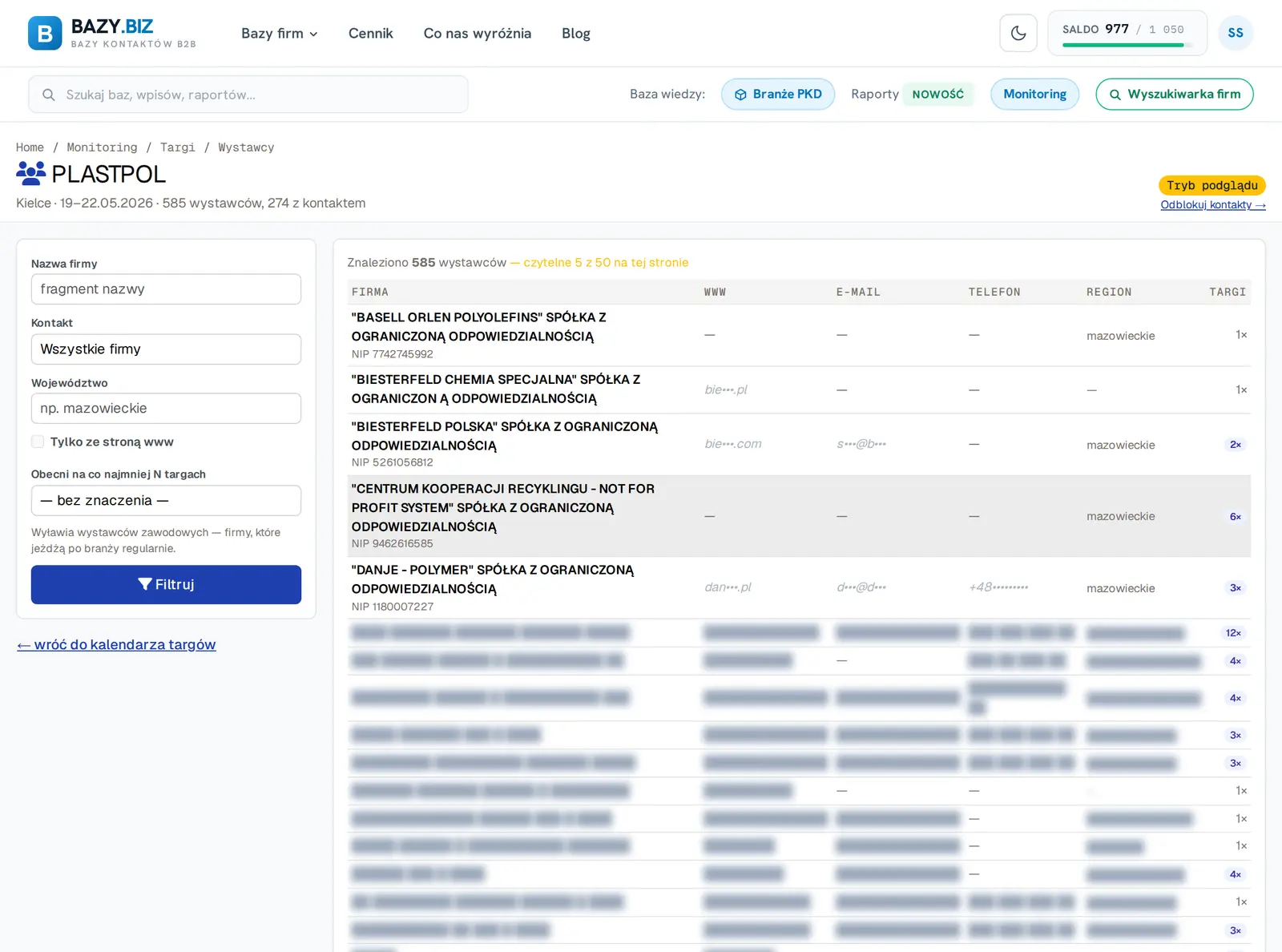The width and height of the screenshot is (1282, 952).
Task: Click the Odblokuj kontakty link
Action: (x=1213, y=205)
